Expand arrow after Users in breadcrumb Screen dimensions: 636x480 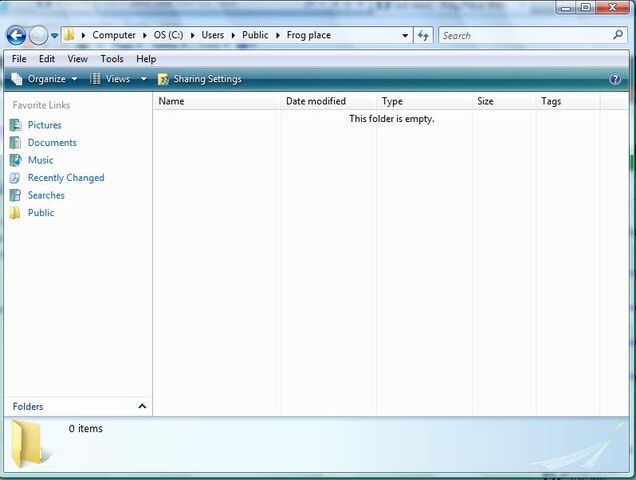(x=233, y=36)
